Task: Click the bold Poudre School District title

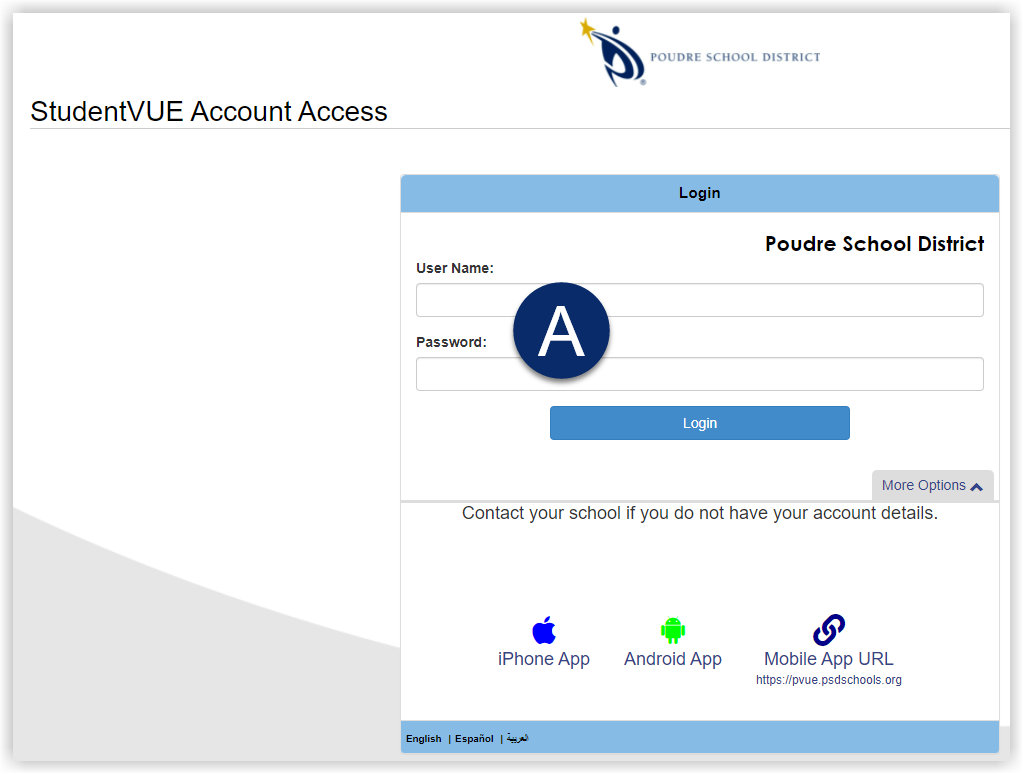Action: click(x=874, y=244)
